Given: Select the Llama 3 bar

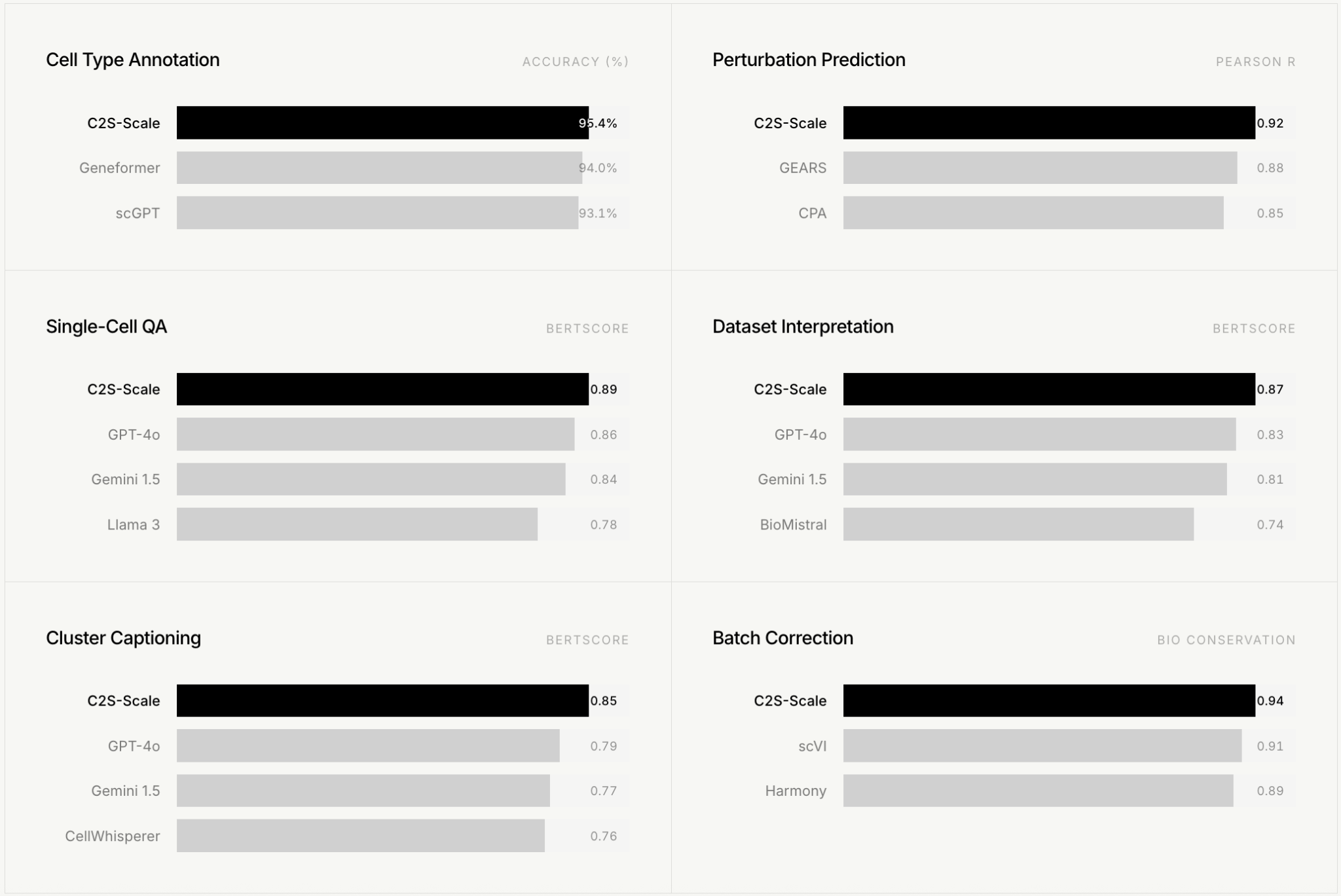Looking at the screenshot, I should click(x=357, y=524).
